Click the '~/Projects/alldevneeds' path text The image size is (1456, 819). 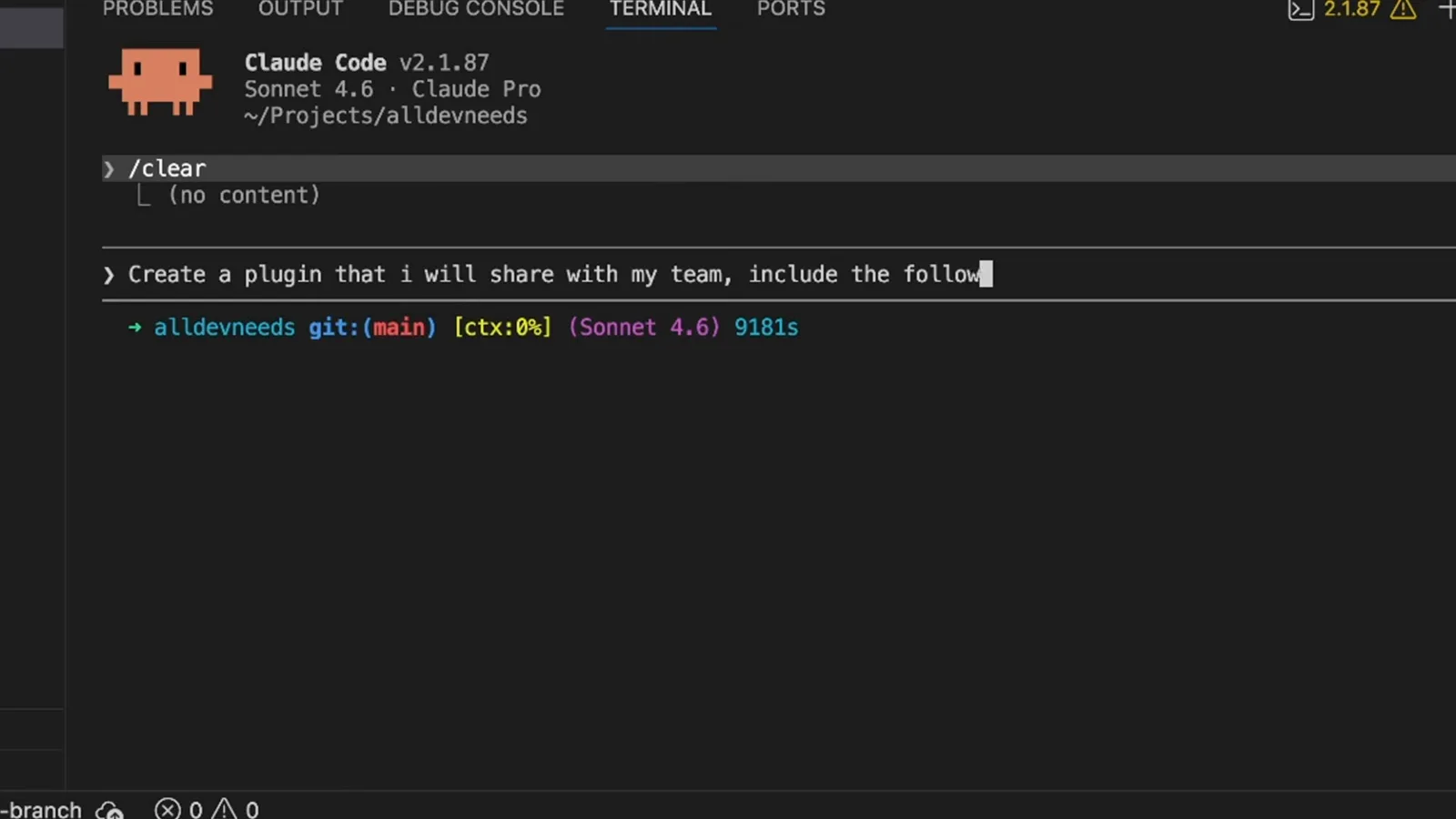386,116
